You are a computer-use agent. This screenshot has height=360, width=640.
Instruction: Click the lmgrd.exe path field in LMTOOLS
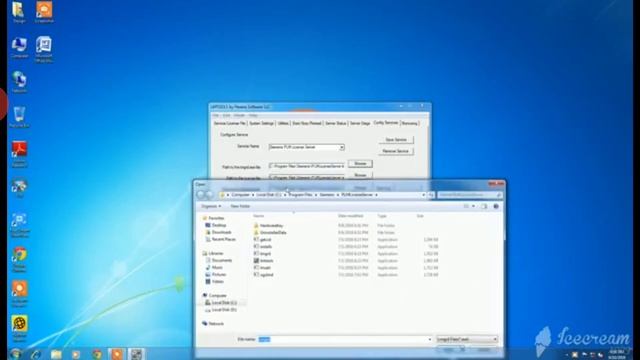[x=307, y=166]
